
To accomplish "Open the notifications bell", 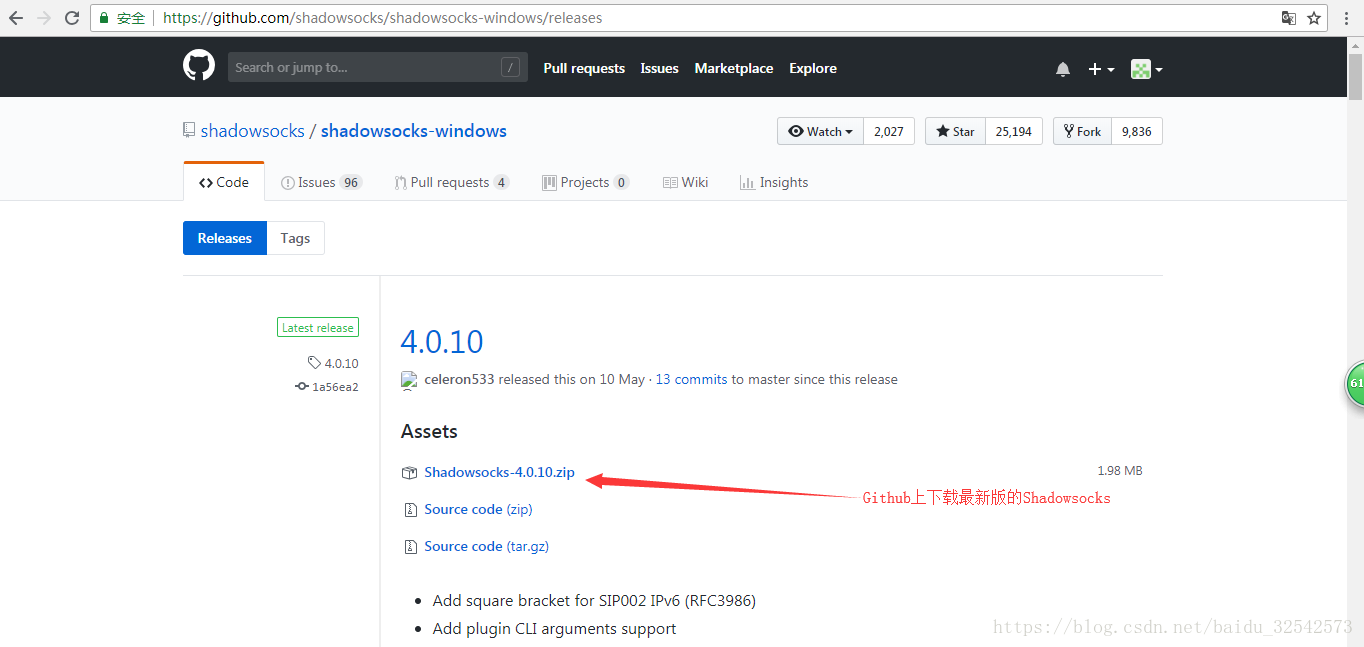I will pos(1063,69).
